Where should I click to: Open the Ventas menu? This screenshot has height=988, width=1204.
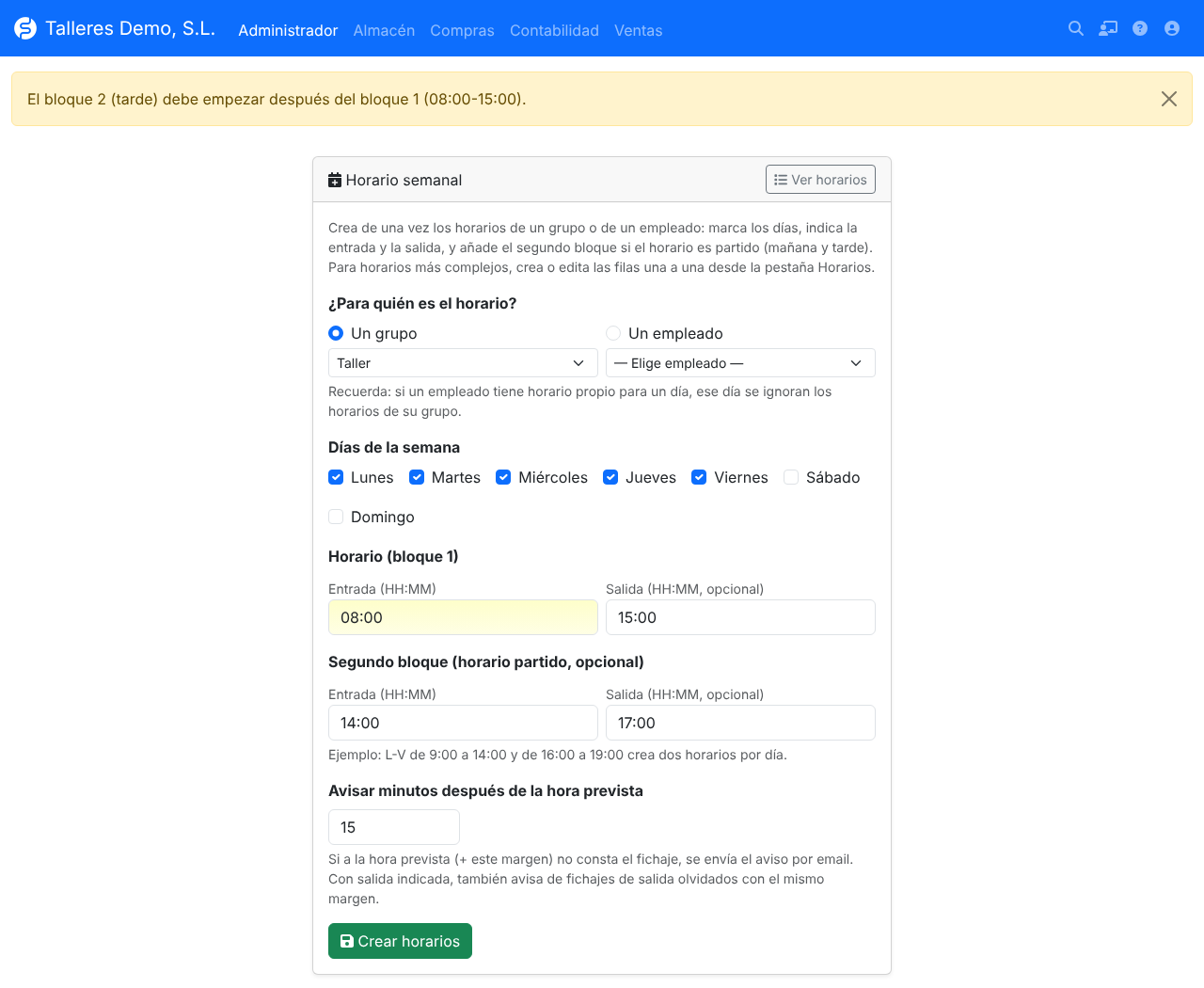coord(639,30)
